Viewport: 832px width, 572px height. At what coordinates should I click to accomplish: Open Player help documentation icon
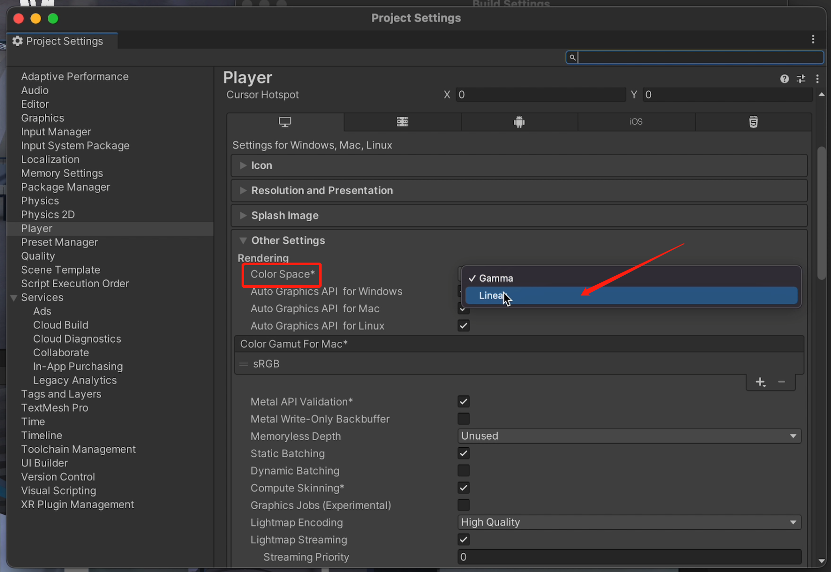coord(784,79)
